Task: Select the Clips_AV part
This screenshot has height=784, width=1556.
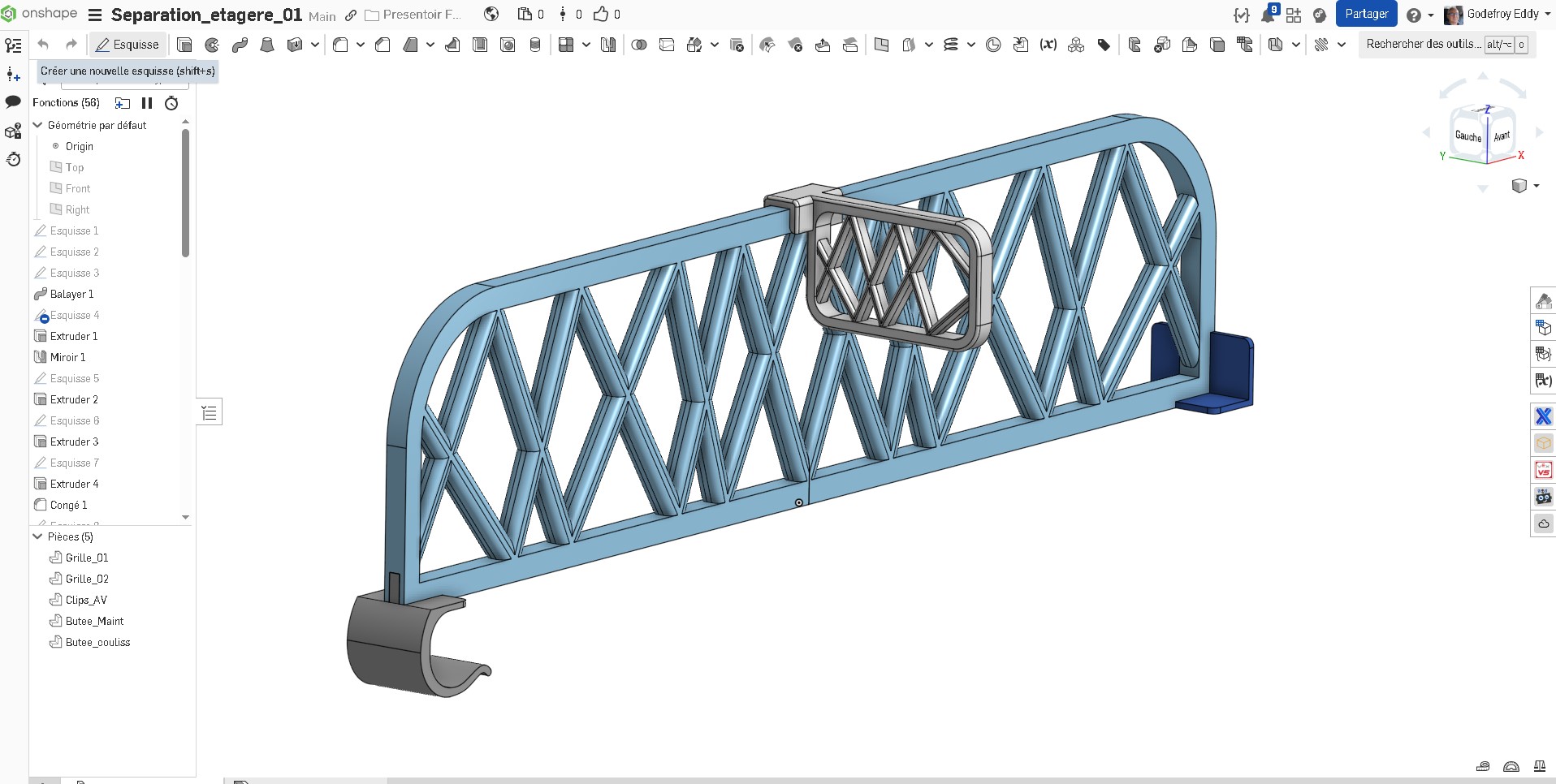Action: [x=86, y=600]
